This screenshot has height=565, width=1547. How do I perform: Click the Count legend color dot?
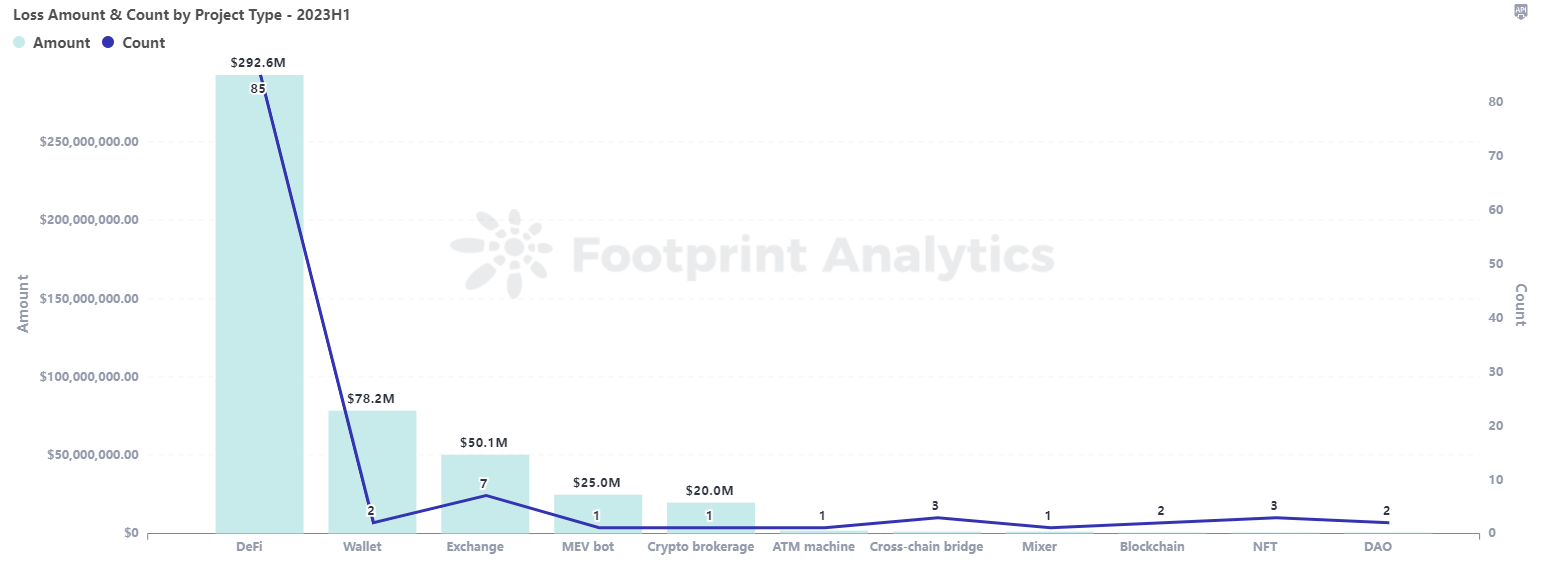tap(109, 43)
